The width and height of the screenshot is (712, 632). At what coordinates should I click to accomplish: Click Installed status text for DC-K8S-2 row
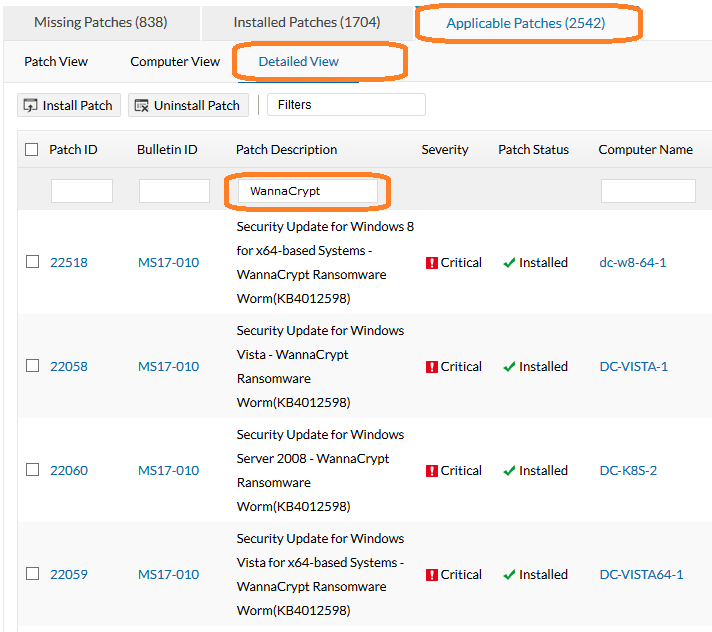tap(543, 470)
